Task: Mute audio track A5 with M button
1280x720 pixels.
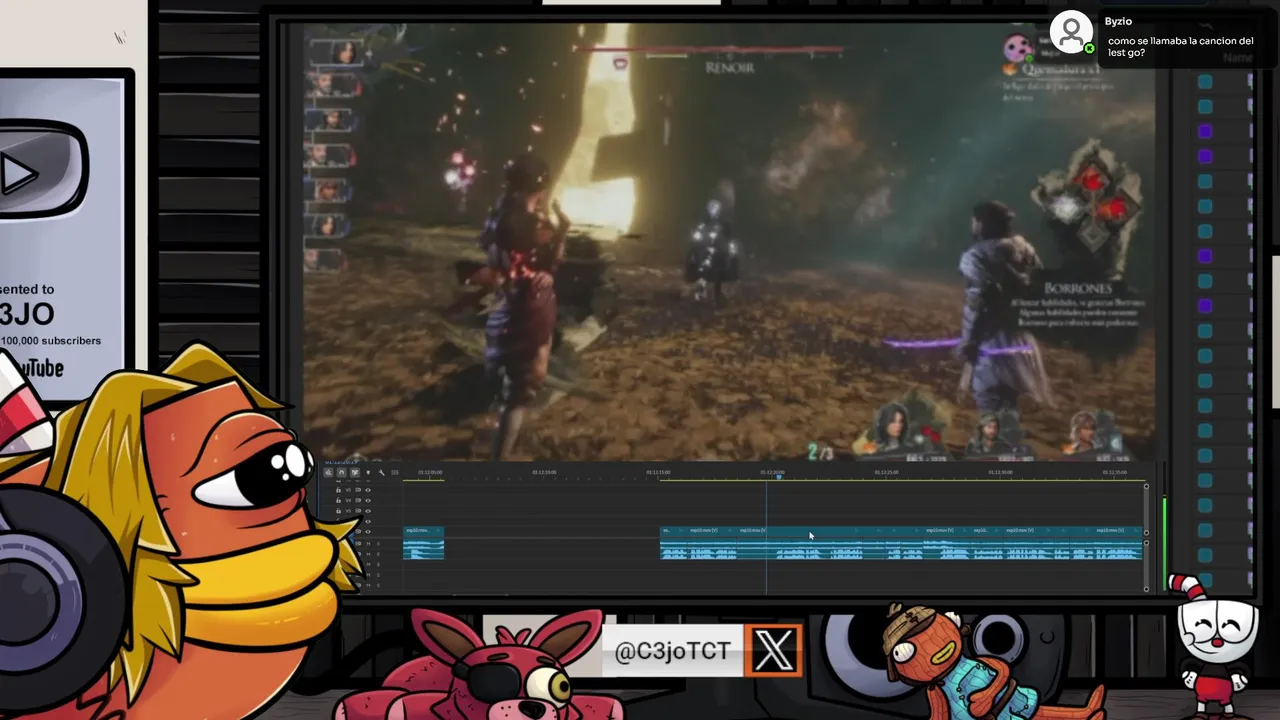Action: [368, 585]
